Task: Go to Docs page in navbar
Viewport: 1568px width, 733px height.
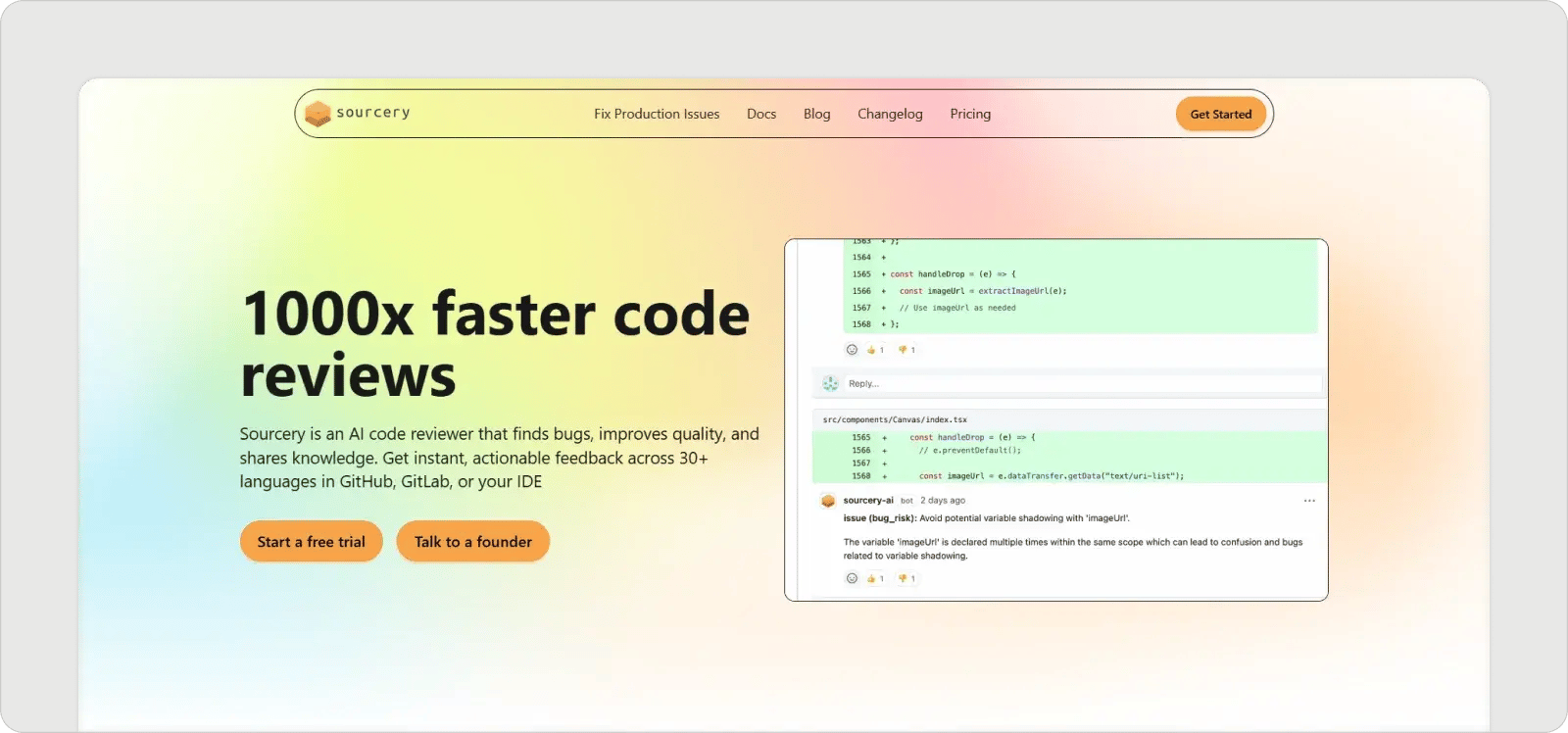Action: (761, 114)
